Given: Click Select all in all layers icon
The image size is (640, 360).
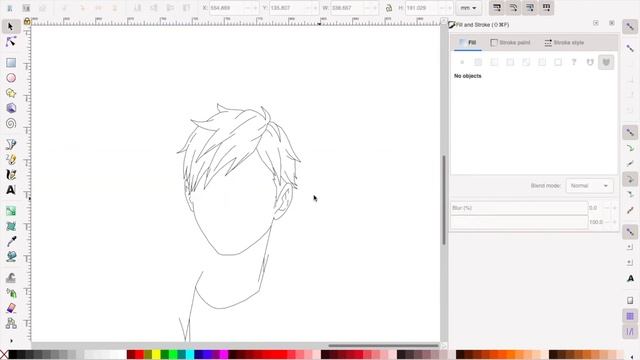Looking at the screenshot, I should coord(26,8).
